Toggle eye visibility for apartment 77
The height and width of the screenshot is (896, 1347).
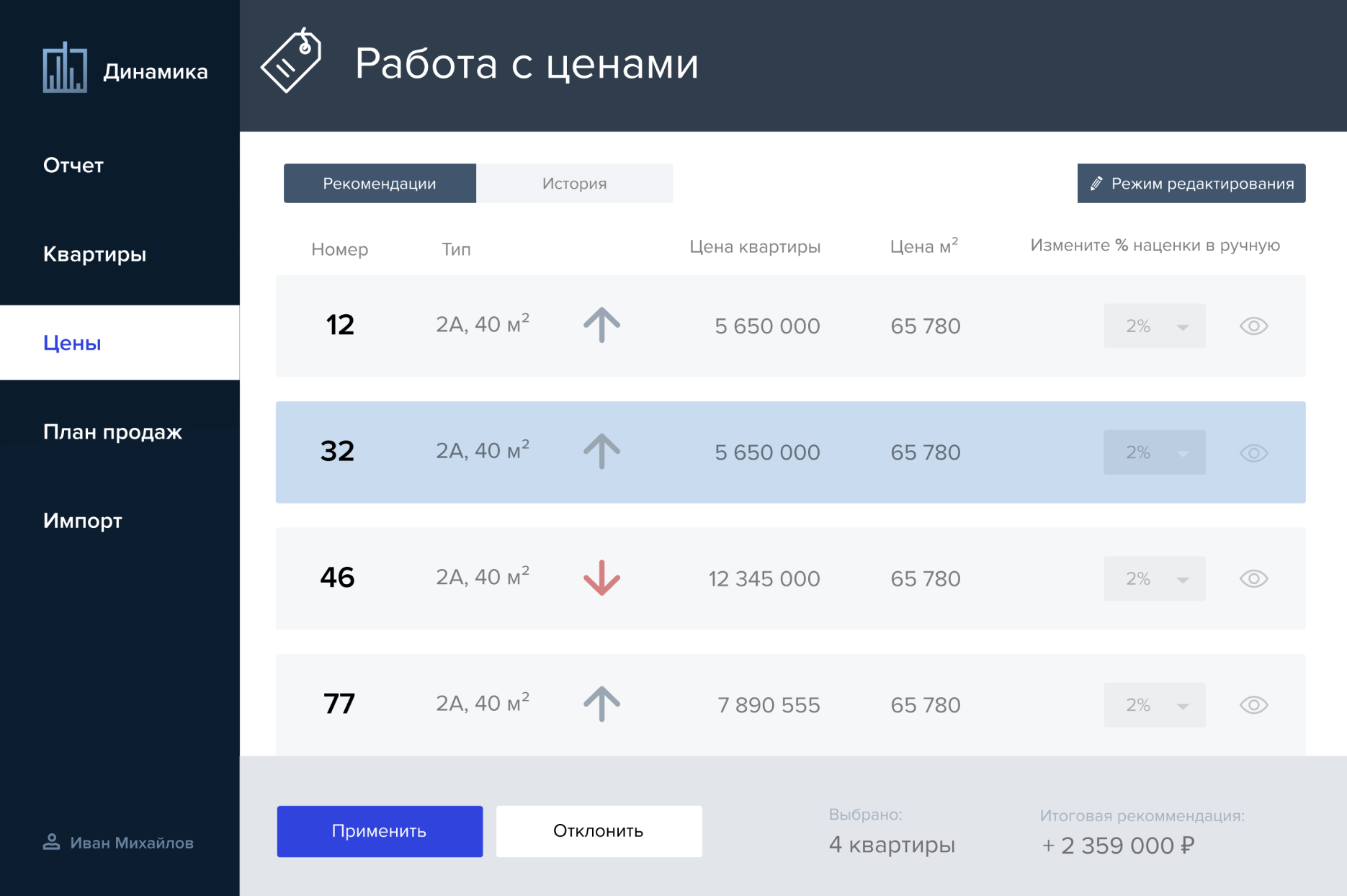[1253, 705]
